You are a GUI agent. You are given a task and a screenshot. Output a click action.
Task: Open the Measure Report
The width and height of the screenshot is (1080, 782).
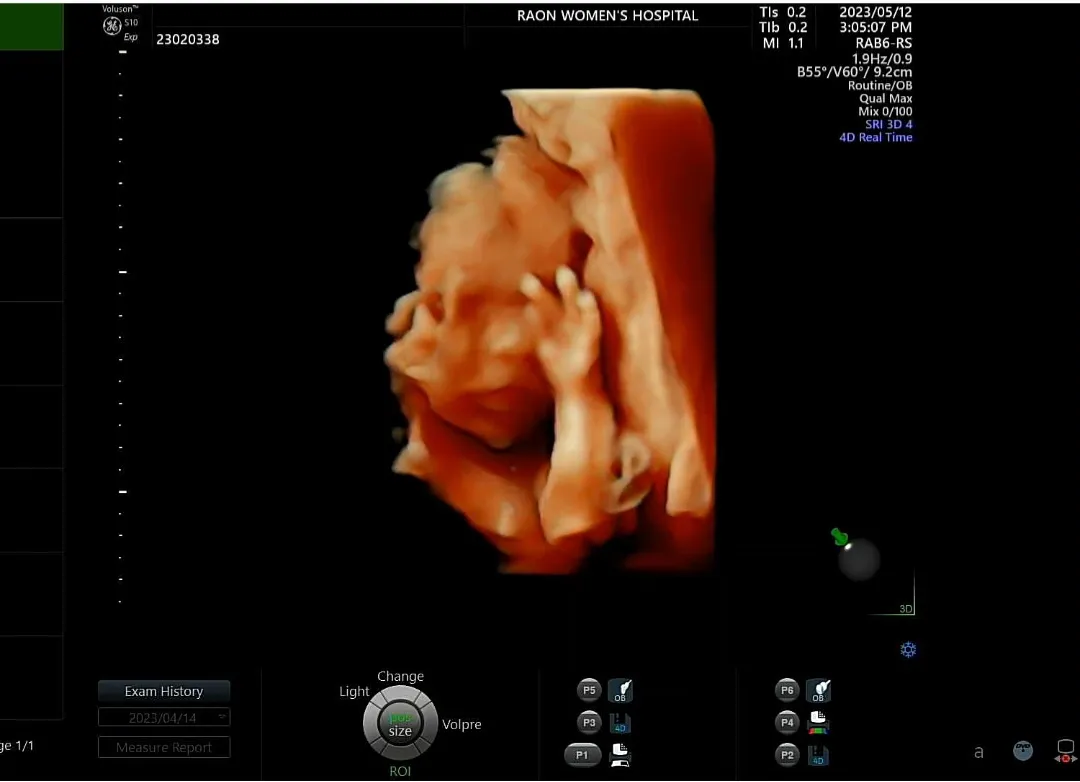click(x=164, y=748)
